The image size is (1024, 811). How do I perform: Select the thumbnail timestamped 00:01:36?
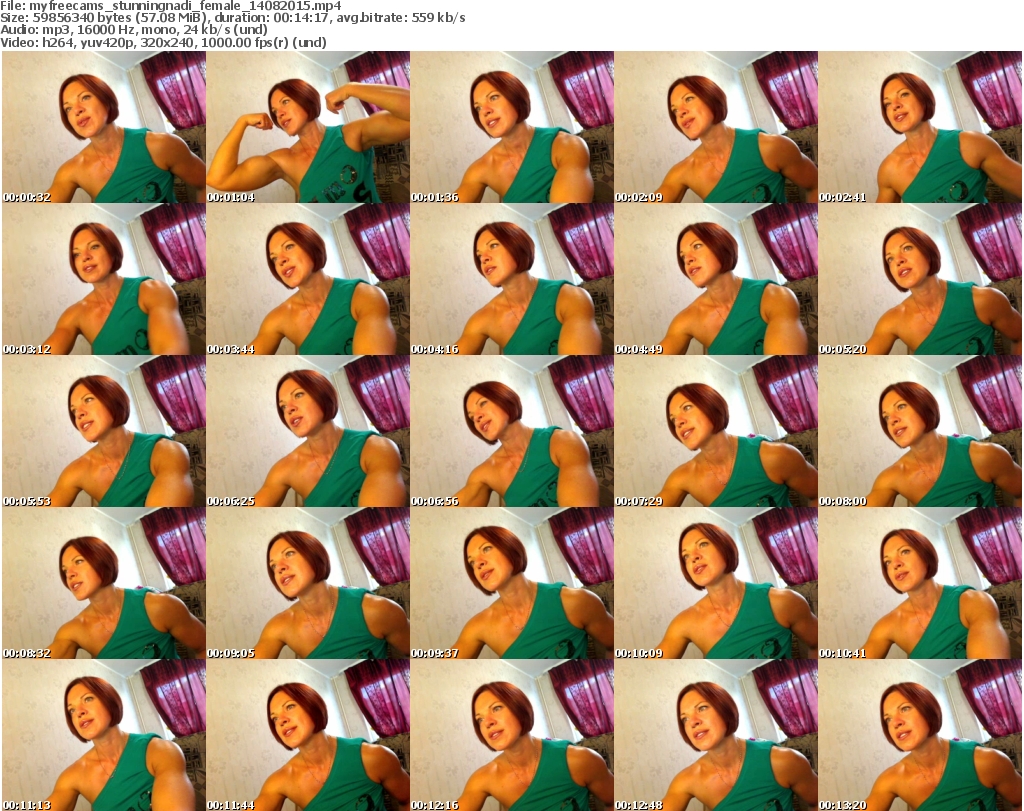[512, 127]
